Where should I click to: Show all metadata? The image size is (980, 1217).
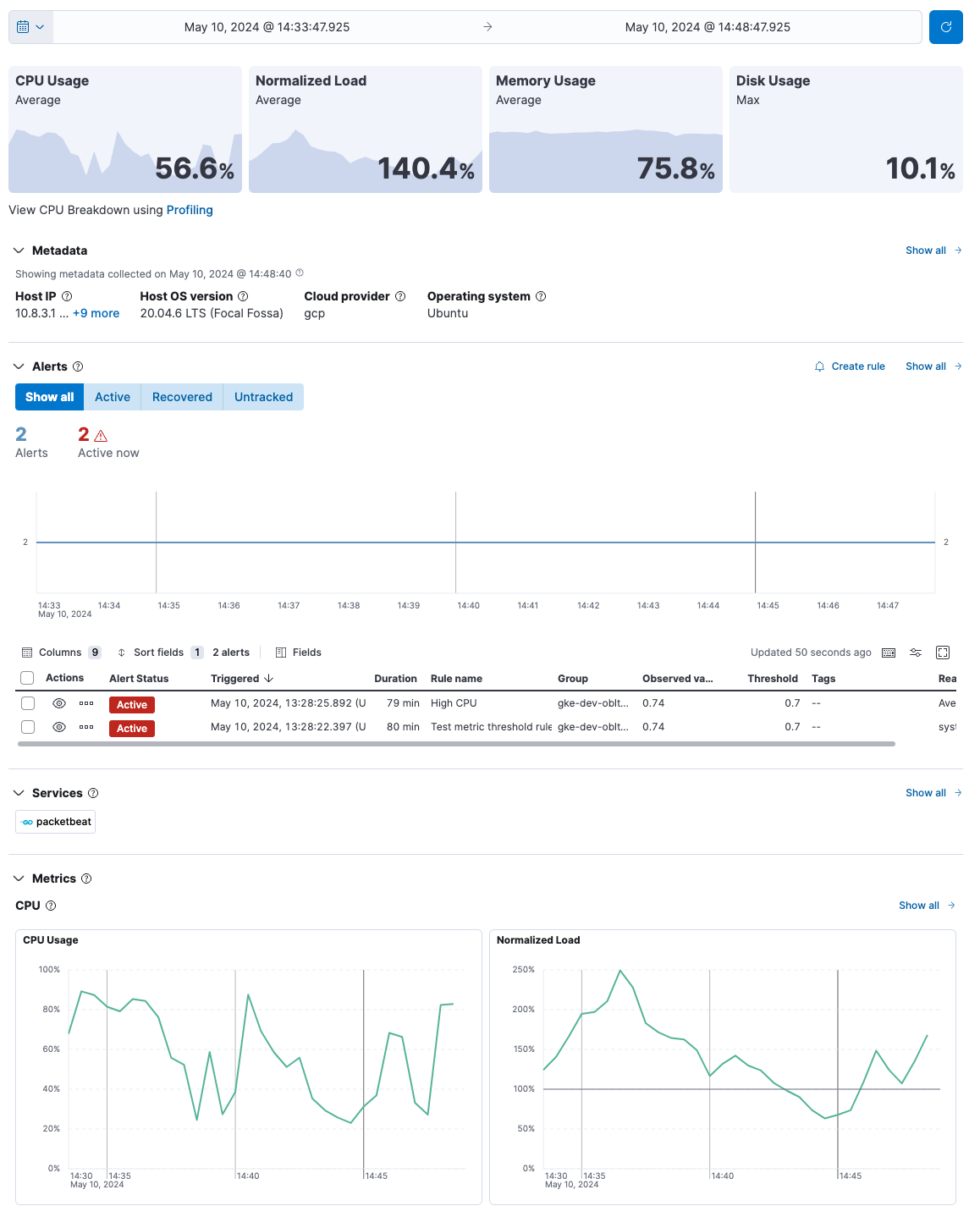pos(933,251)
